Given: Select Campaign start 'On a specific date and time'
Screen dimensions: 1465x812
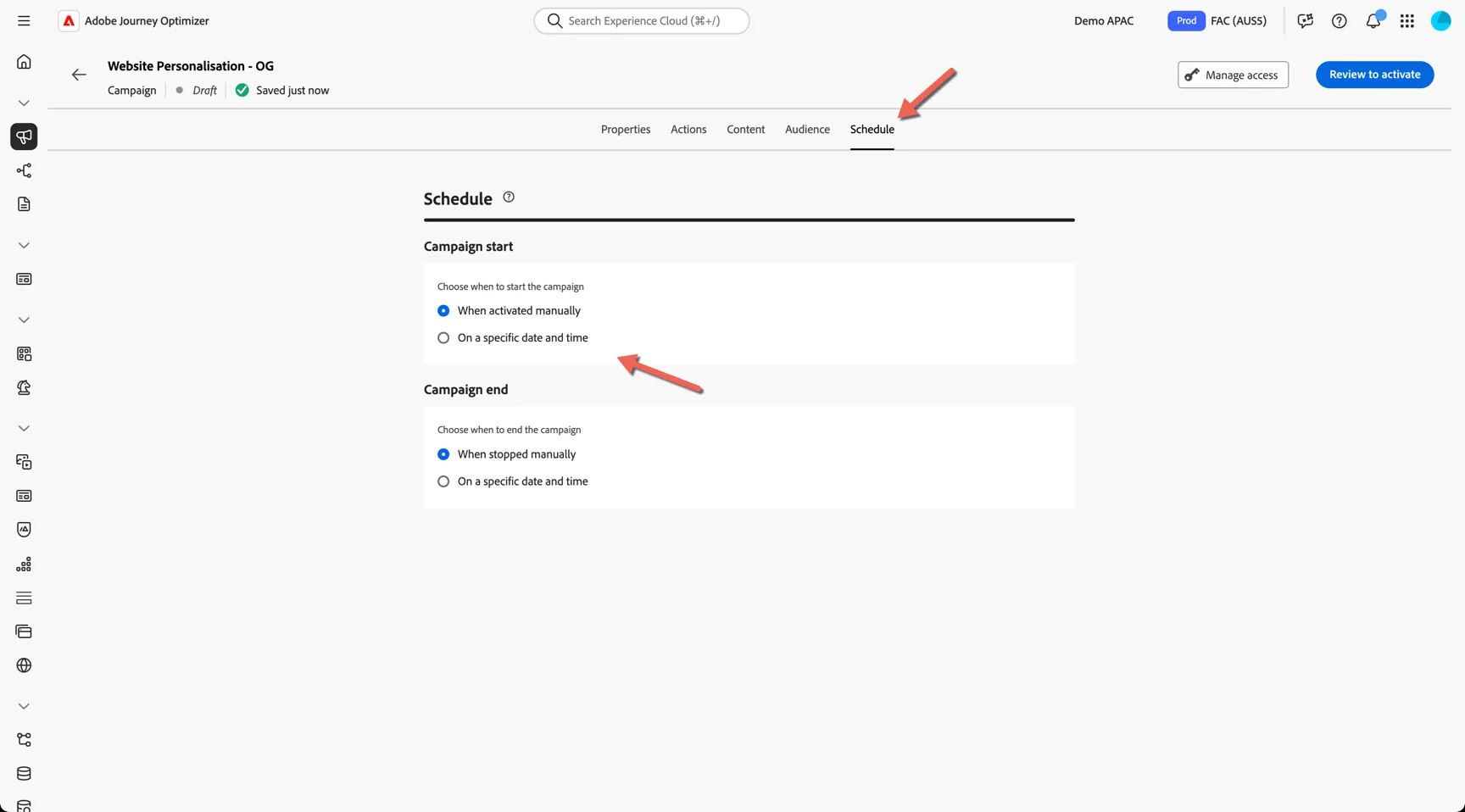Looking at the screenshot, I should [x=512, y=338].
